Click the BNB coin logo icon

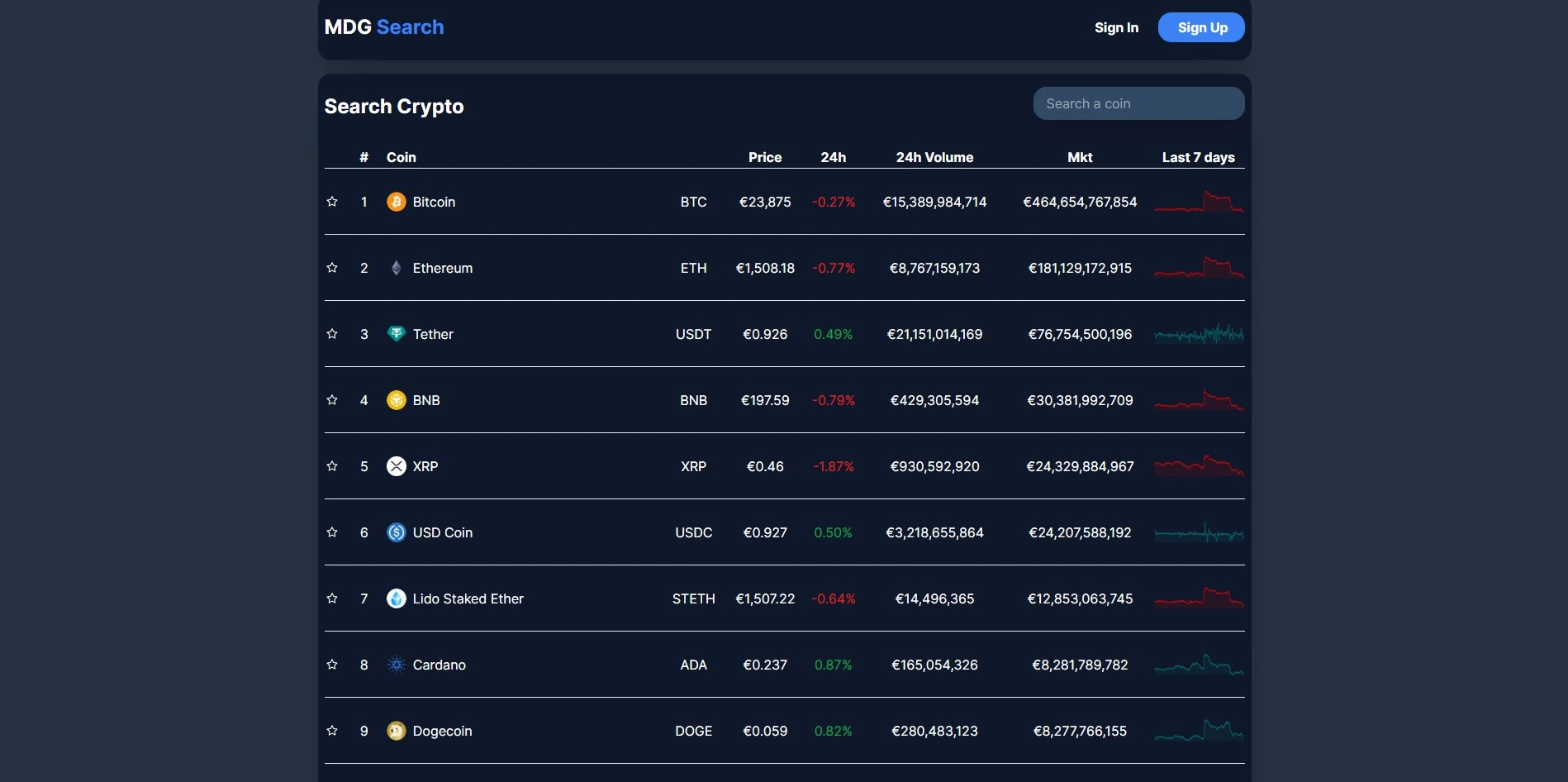[397, 400]
